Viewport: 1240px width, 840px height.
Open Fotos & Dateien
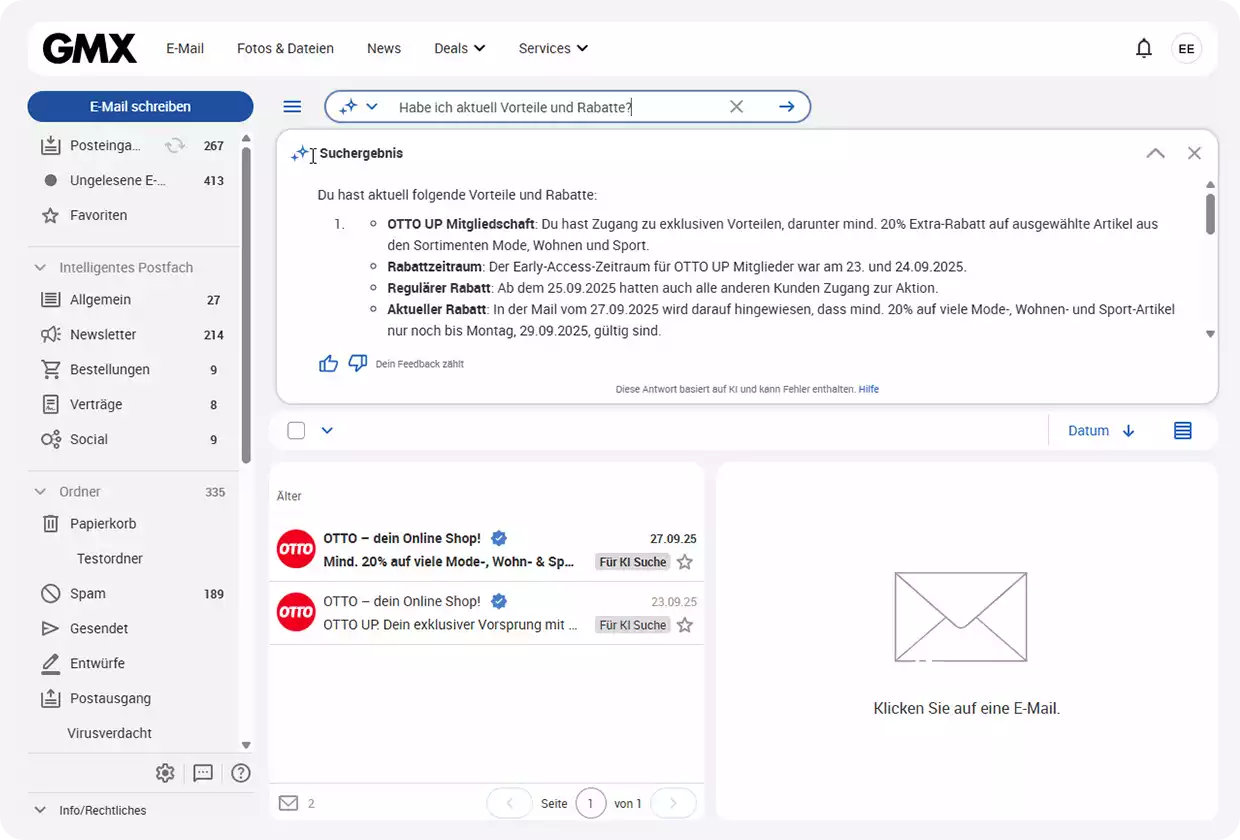coord(285,48)
